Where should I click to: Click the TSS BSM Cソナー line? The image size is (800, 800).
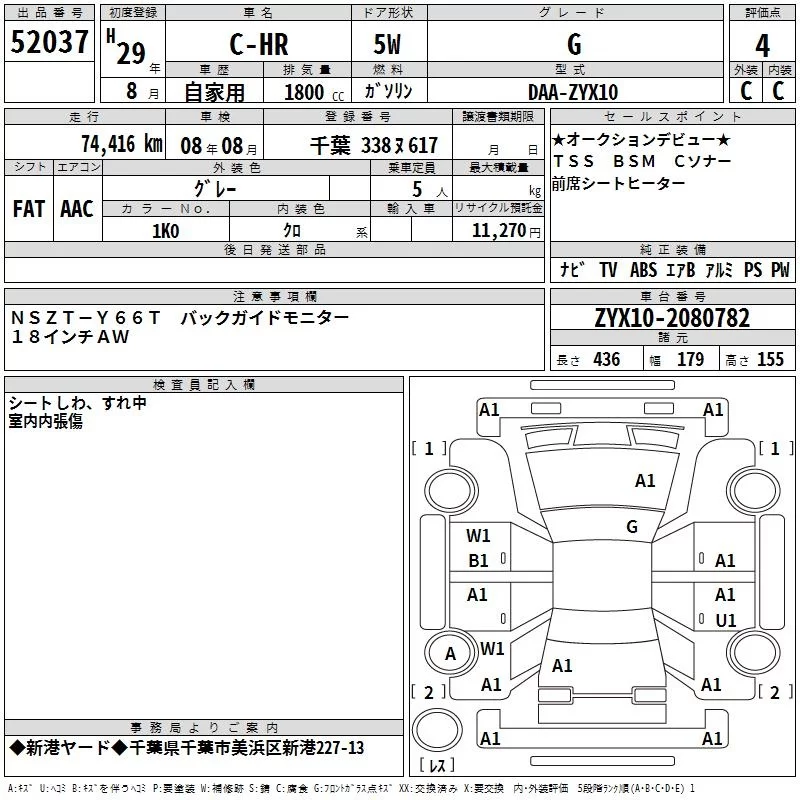point(642,161)
